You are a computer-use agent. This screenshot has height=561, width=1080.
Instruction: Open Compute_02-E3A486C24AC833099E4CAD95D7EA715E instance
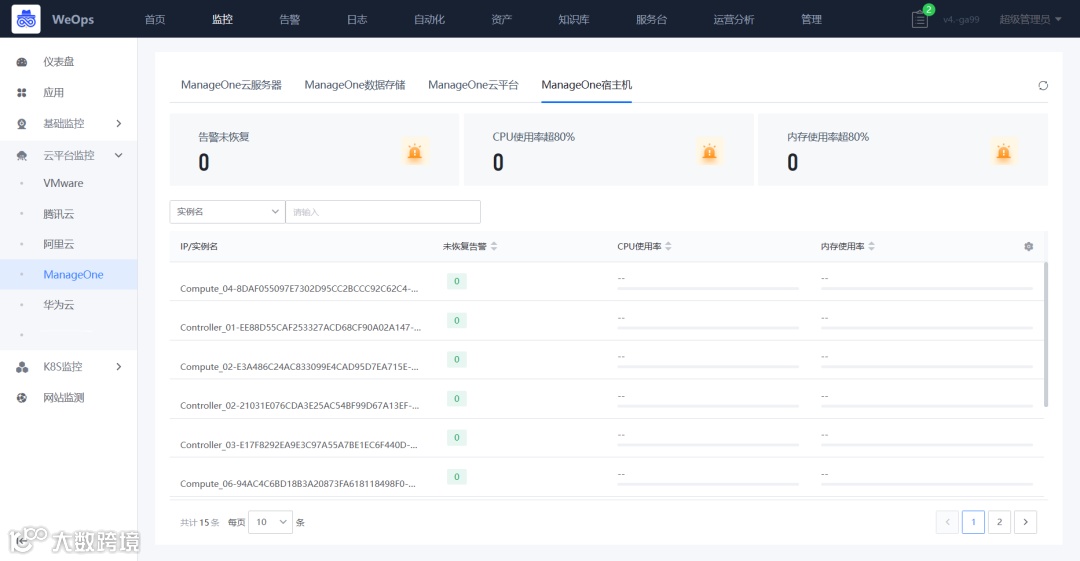pos(299,367)
